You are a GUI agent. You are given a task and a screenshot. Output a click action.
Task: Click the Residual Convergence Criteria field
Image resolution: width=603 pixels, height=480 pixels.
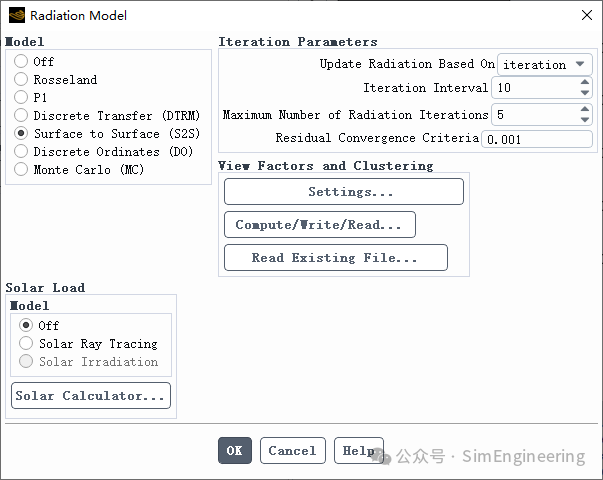pos(537,139)
